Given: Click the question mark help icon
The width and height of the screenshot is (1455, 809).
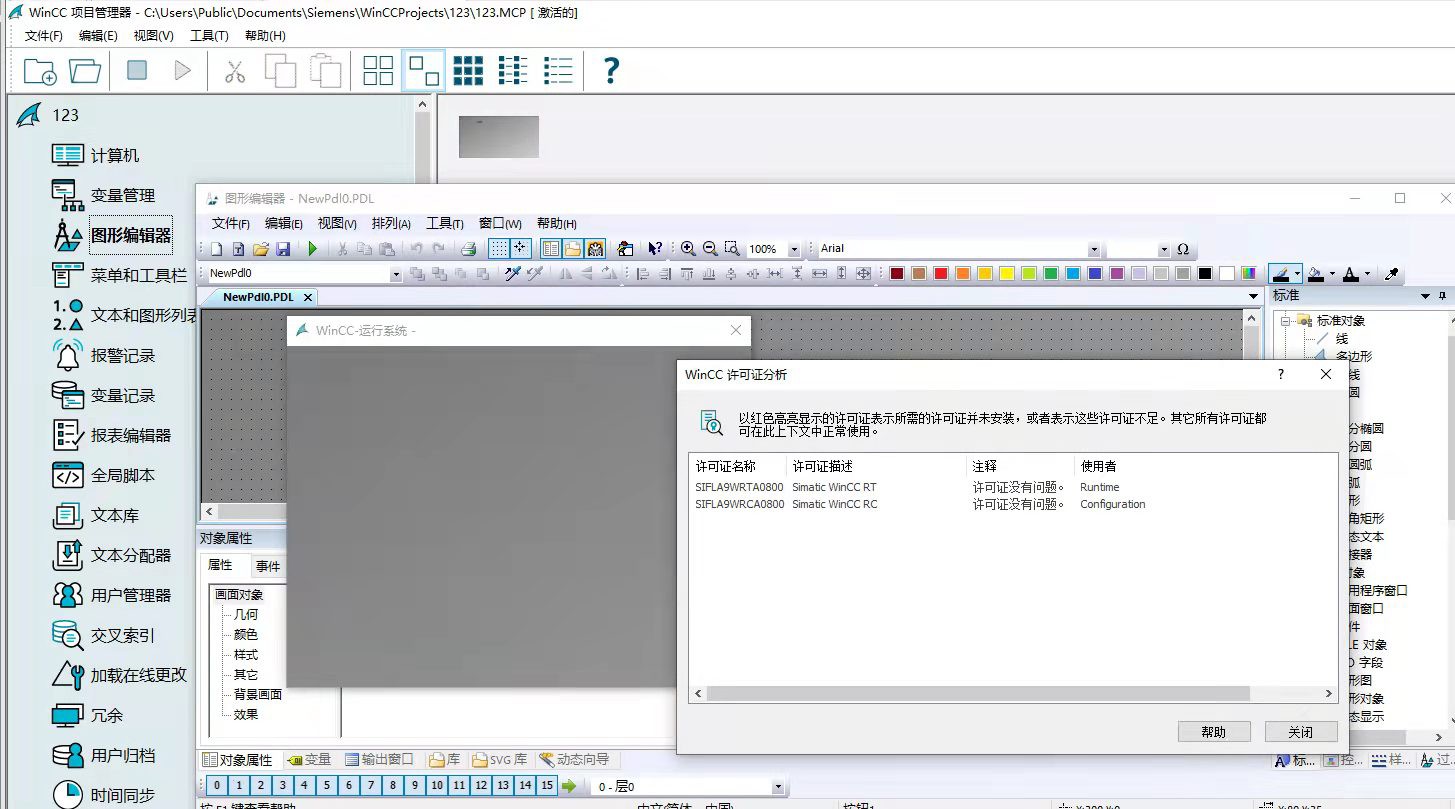Looking at the screenshot, I should click(x=611, y=71).
